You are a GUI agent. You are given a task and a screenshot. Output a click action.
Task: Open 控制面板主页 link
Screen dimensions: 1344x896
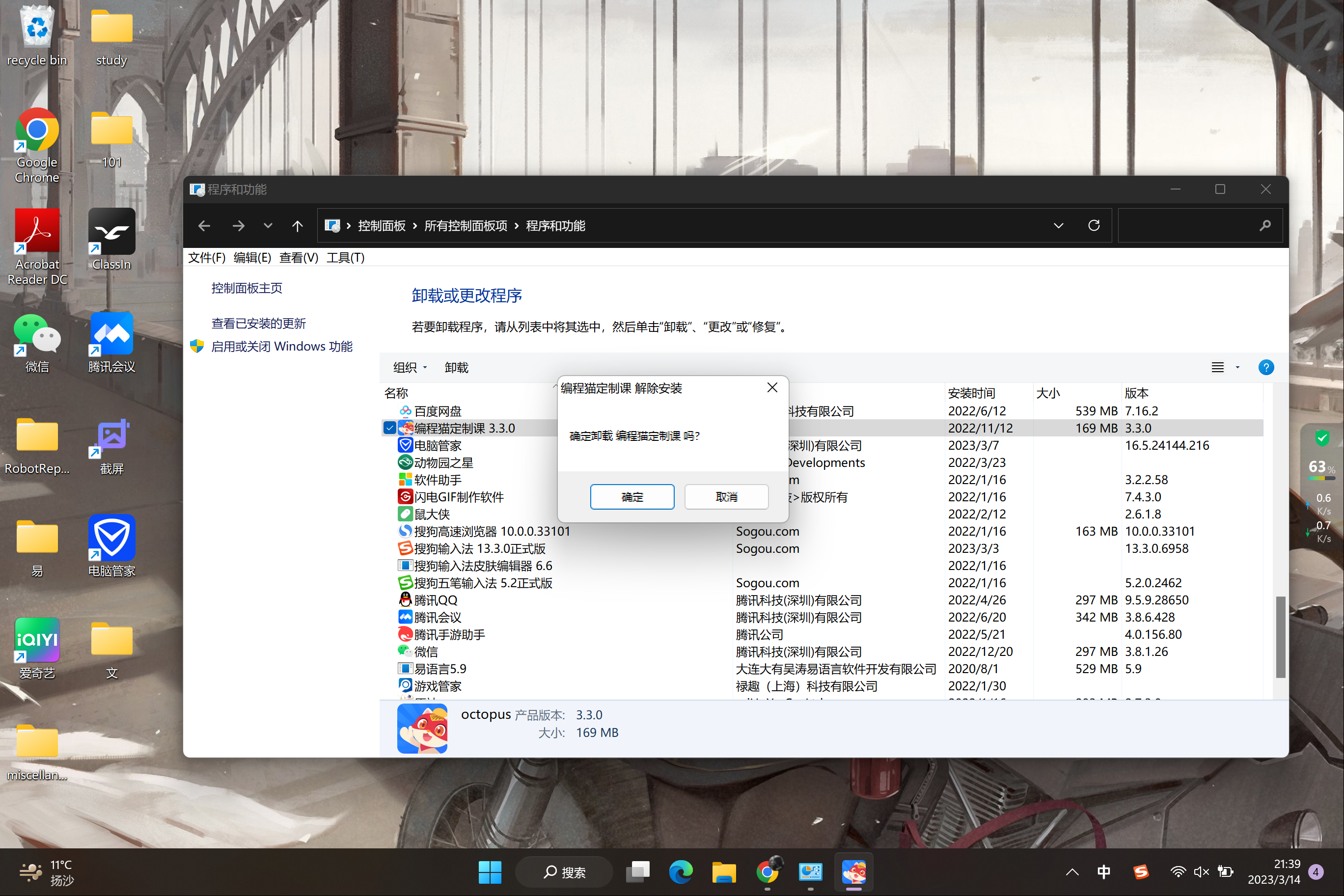coord(247,288)
